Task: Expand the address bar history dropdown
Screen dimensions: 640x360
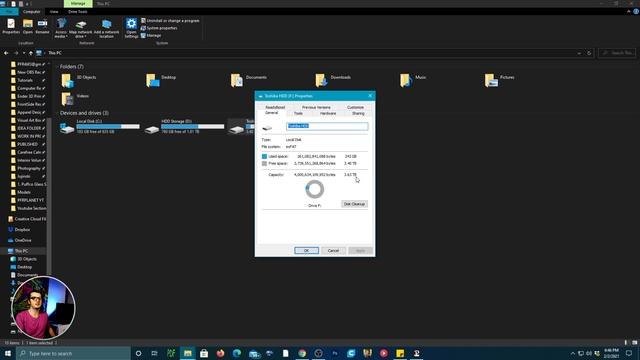Action: [579, 53]
